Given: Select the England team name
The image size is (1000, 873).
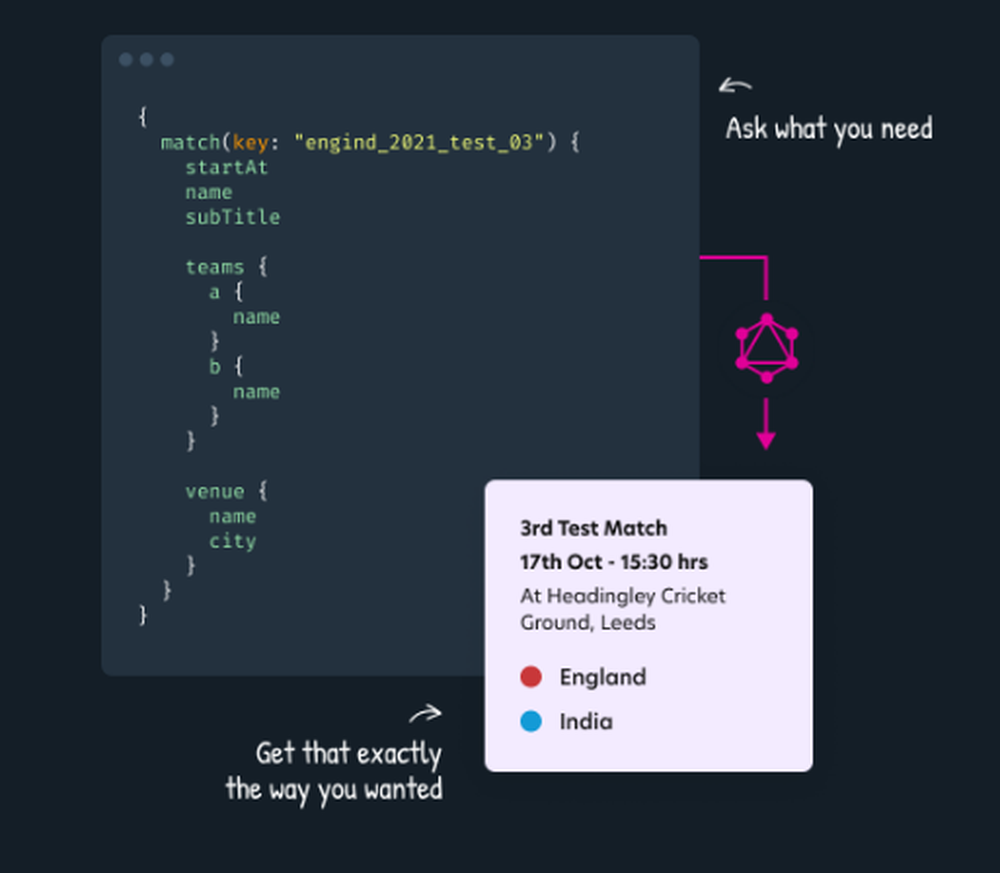Looking at the screenshot, I should tap(603, 677).
